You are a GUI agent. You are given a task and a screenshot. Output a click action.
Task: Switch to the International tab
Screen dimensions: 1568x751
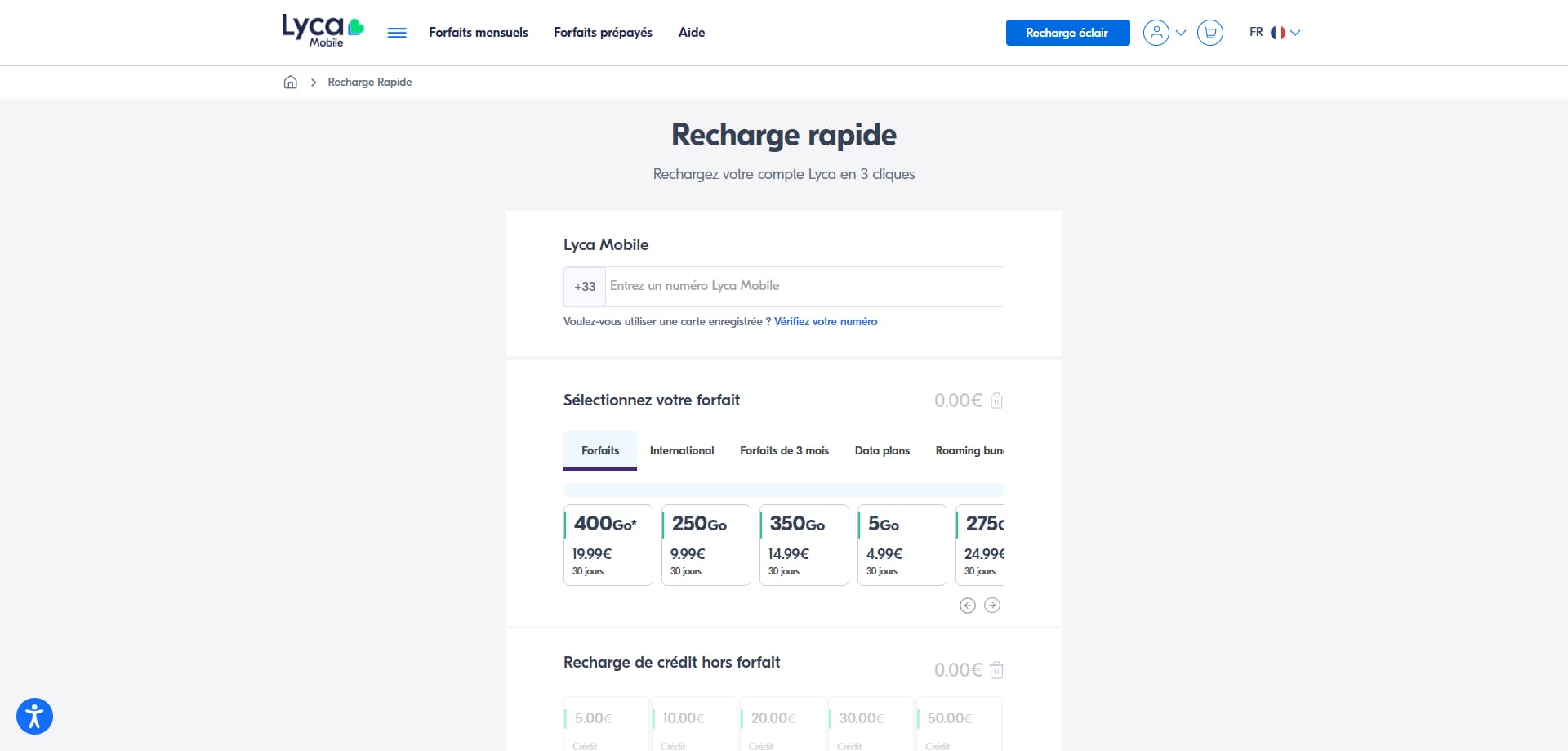point(682,451)
